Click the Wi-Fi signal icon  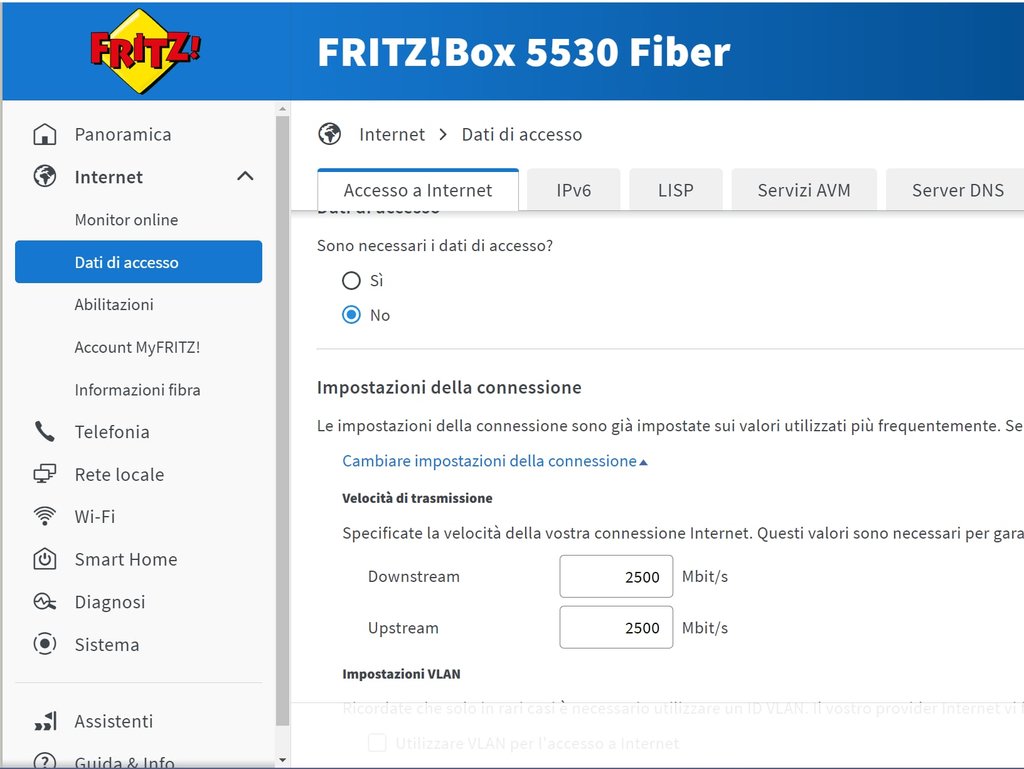pyautogui.click(x=44, y=517)
